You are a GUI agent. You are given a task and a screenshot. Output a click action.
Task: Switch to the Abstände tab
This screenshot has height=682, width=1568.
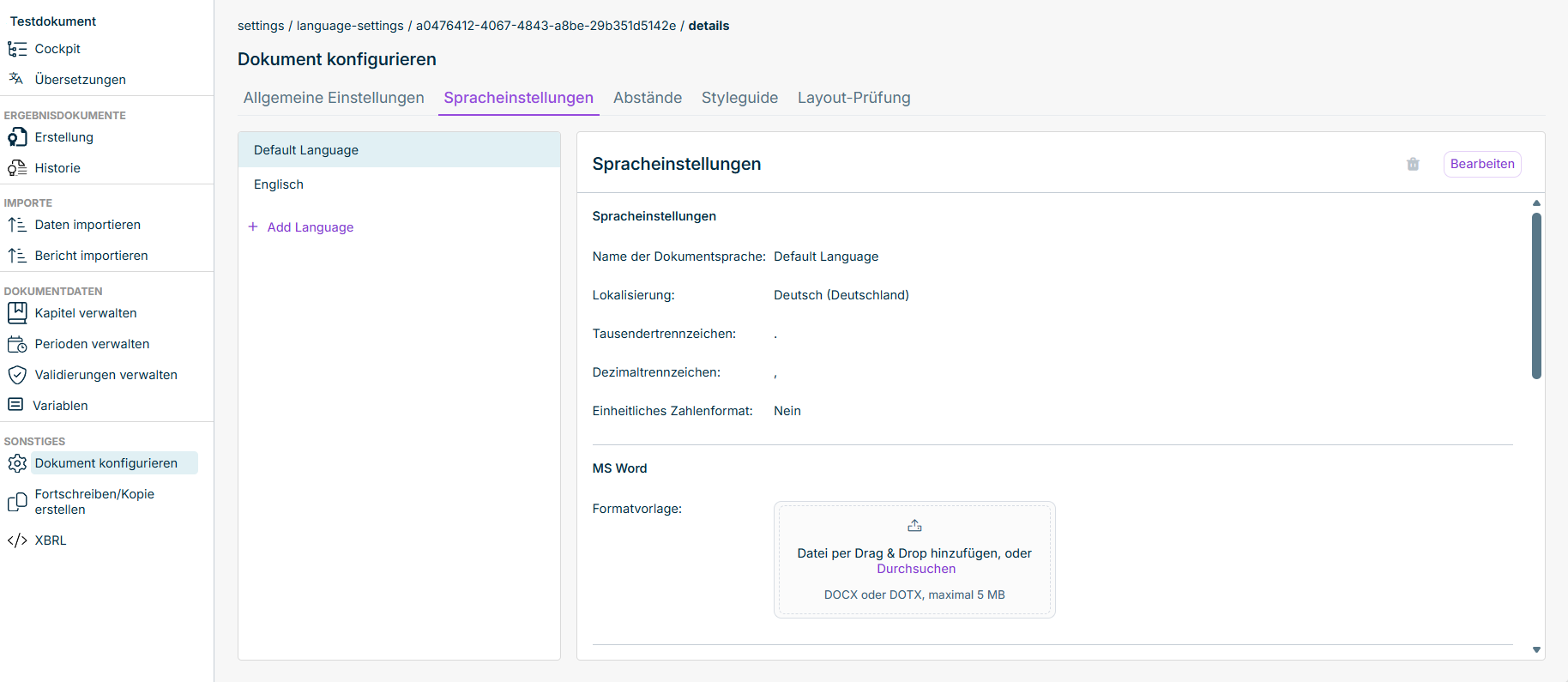point(648,98)
